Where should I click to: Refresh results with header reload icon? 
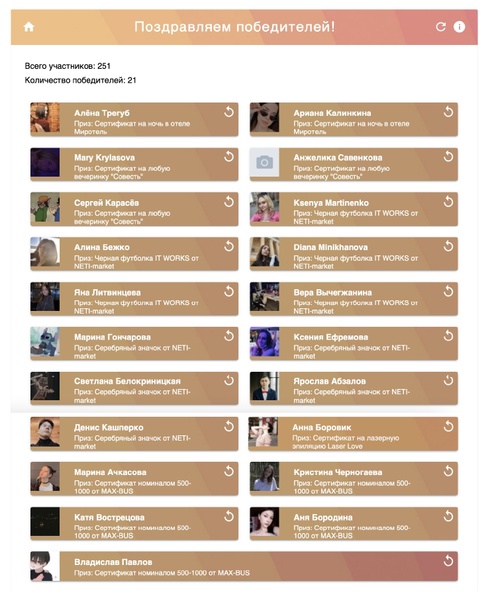[441, 27]
